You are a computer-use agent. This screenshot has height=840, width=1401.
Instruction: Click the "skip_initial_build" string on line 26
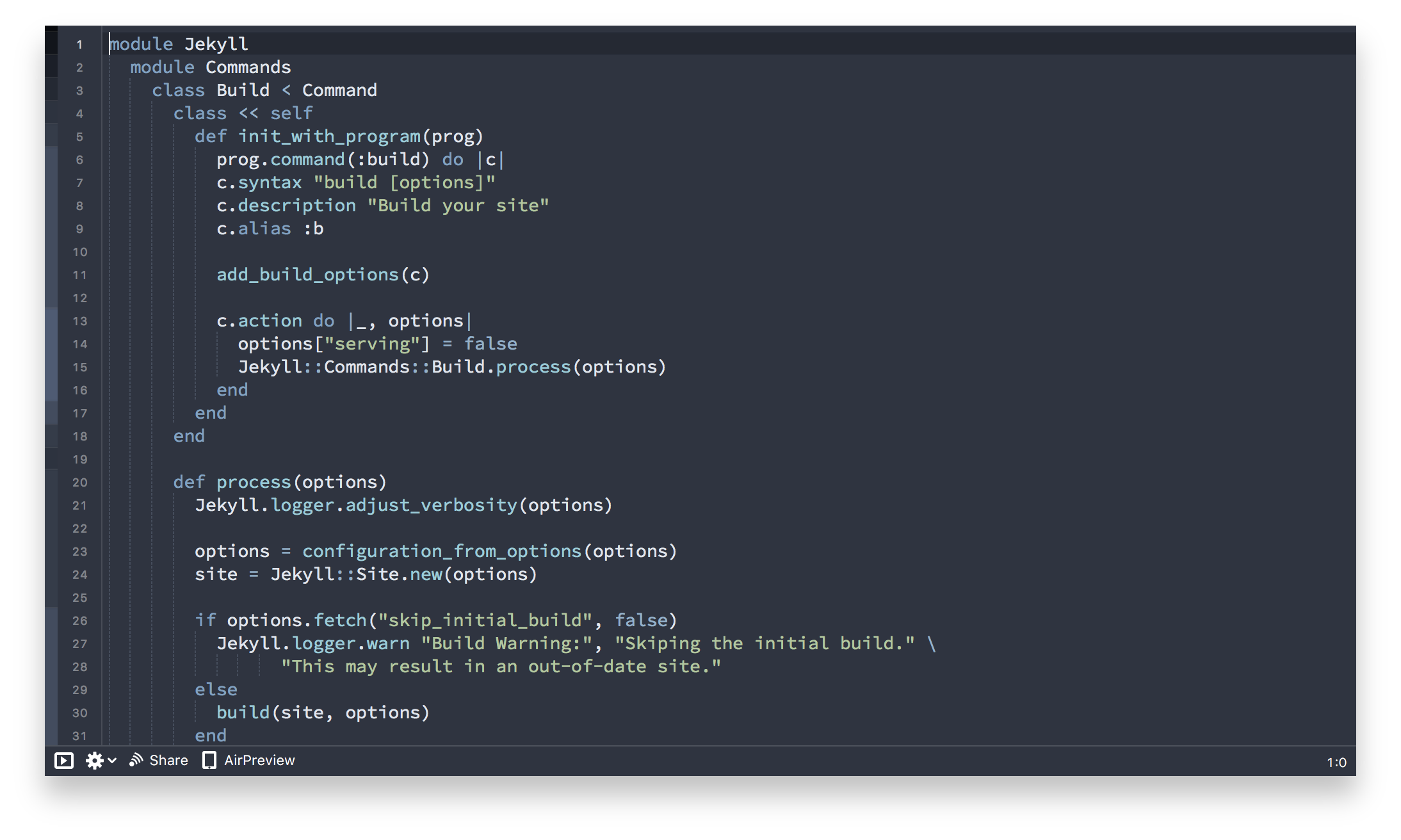485,620
